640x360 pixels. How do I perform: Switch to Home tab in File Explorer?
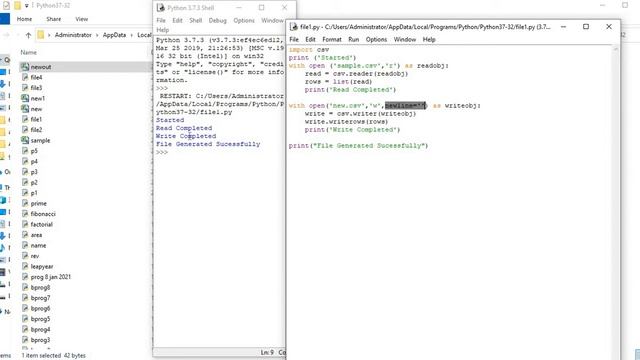click(x=24, y=19)
